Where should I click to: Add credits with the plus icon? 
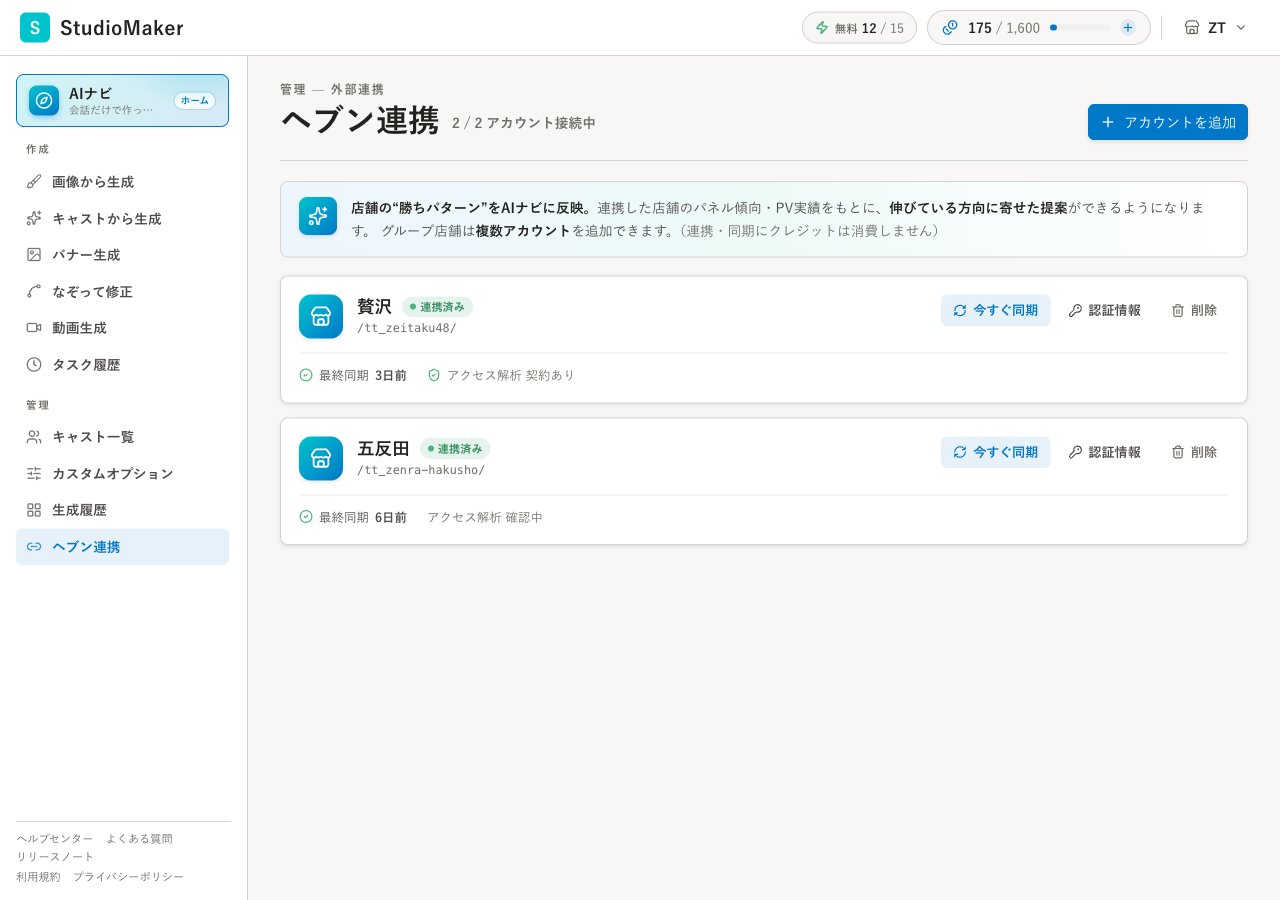tap(1128, 28)
